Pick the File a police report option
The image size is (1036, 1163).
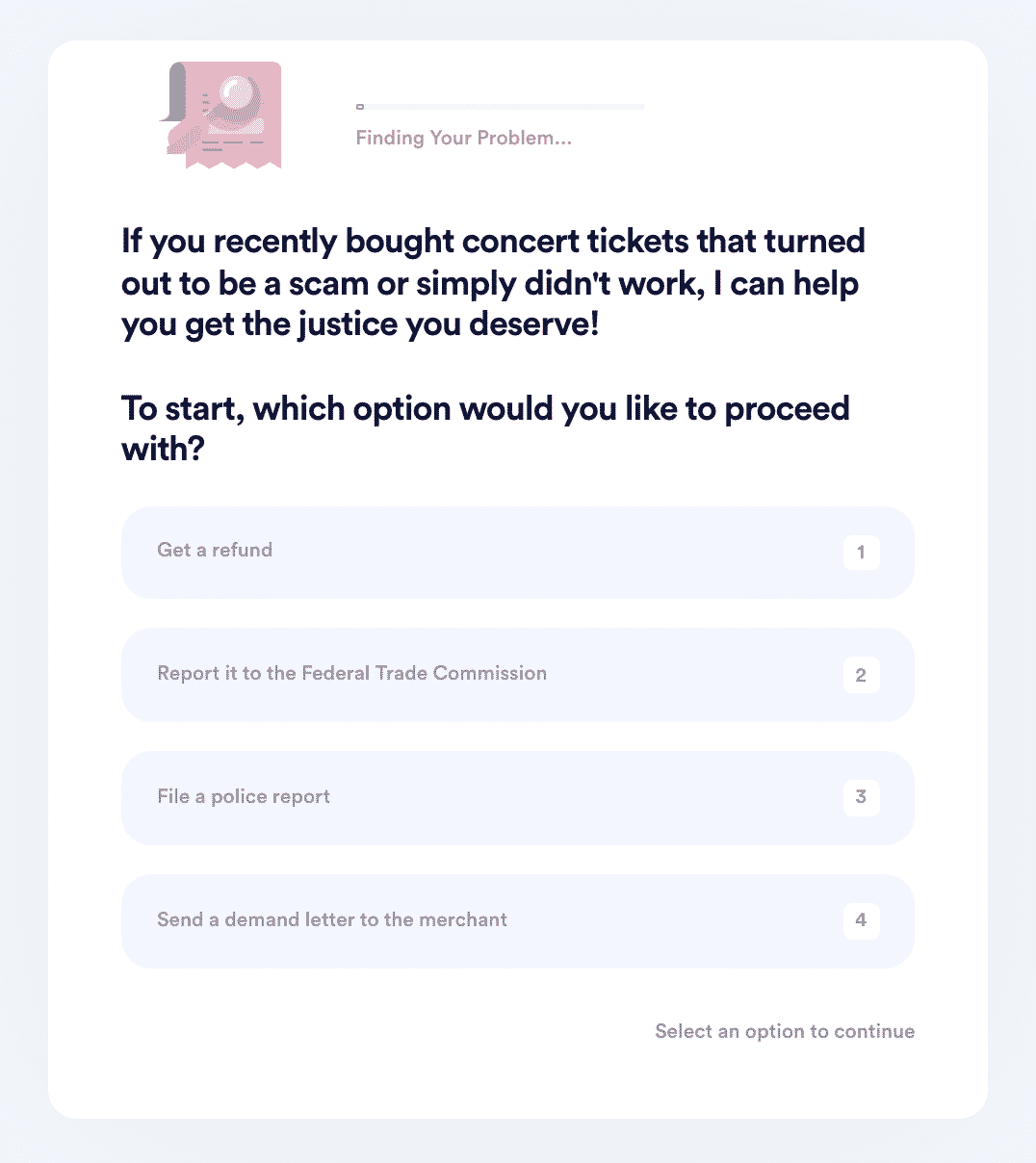tap(518, 798)
